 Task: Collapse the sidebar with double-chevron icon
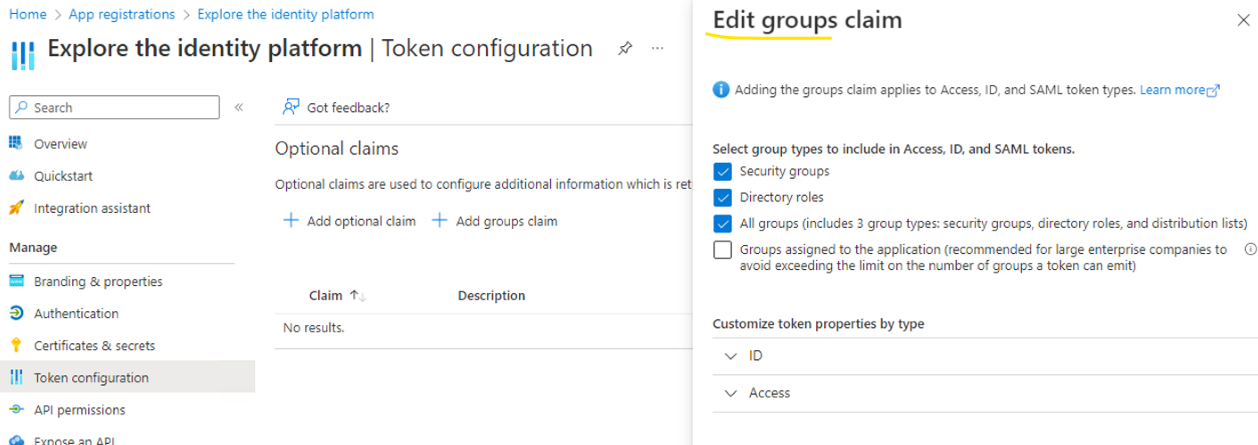pos(239,107)
